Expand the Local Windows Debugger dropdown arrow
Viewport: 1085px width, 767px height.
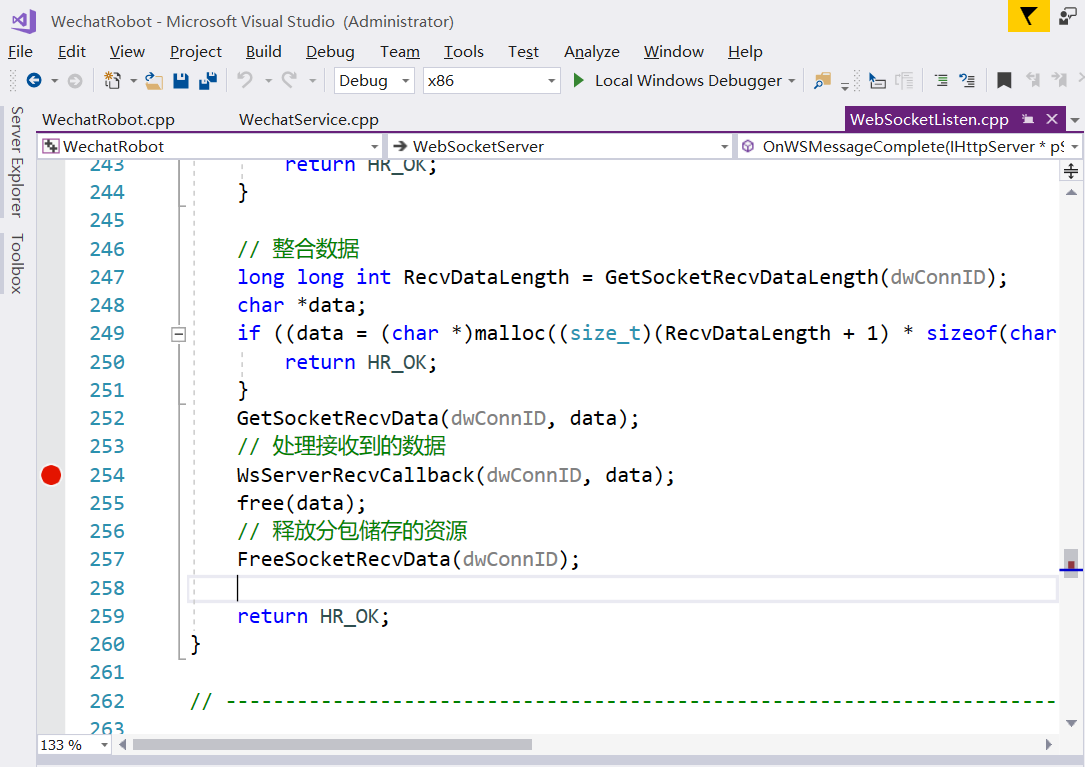click(792, 81)
